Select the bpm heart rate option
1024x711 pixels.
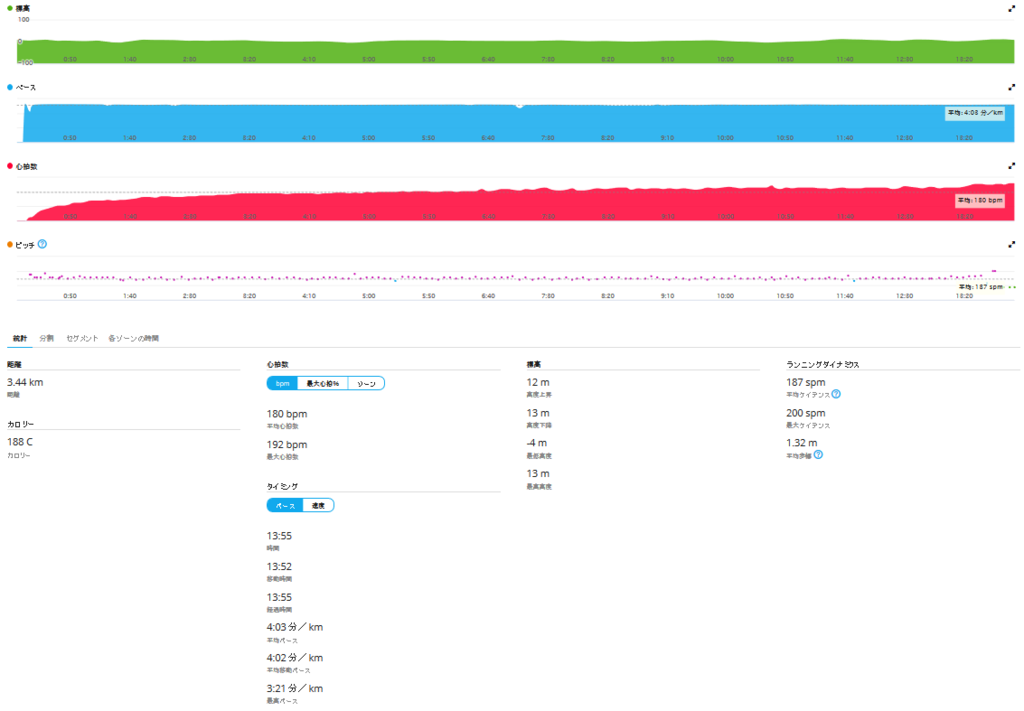(282, 383)
